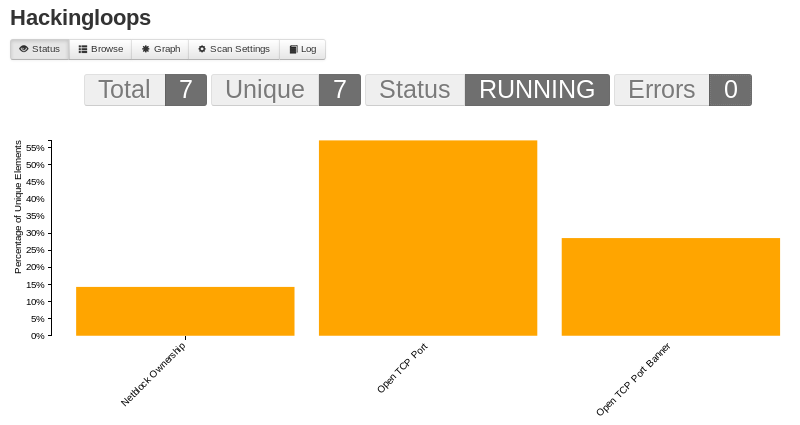The height and width of the screenshot is (425, 800).
Task: Click the Percentage of Unique Elements axis title
Action: coord(18,207)
